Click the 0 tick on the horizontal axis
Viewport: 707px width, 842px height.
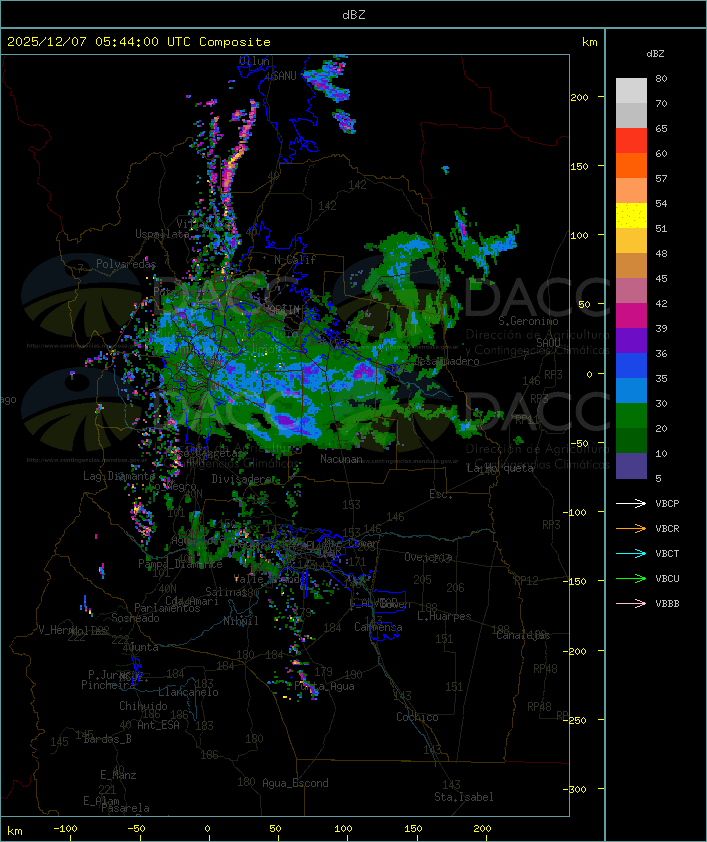207,829
